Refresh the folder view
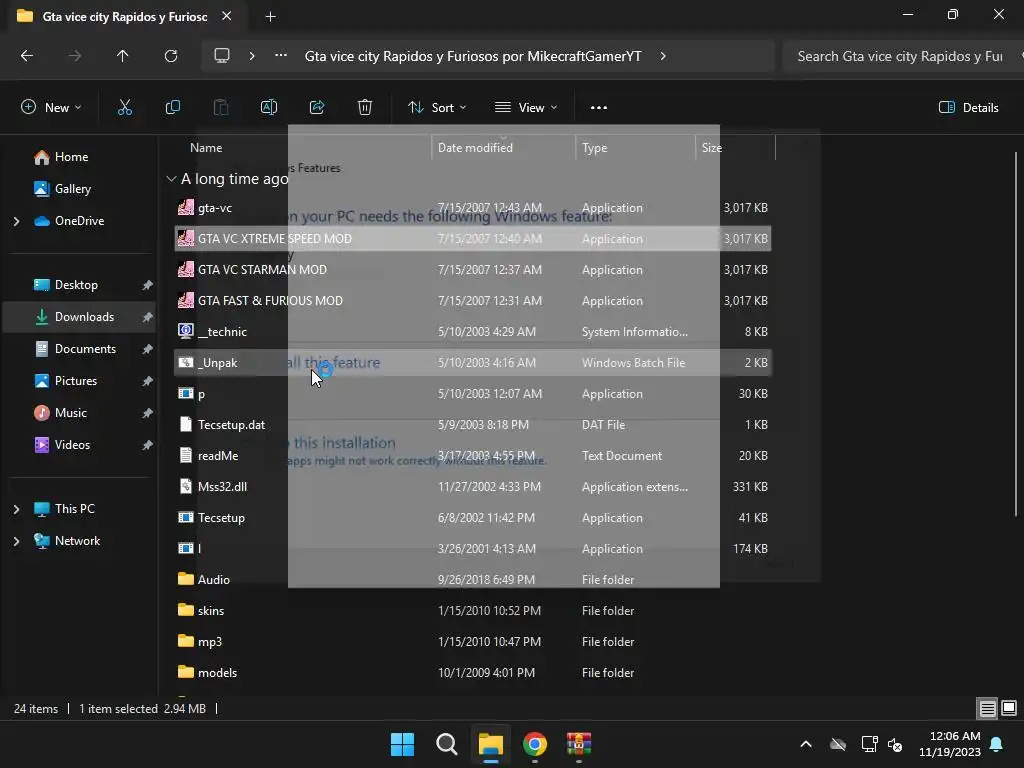 tap(171, 56)
